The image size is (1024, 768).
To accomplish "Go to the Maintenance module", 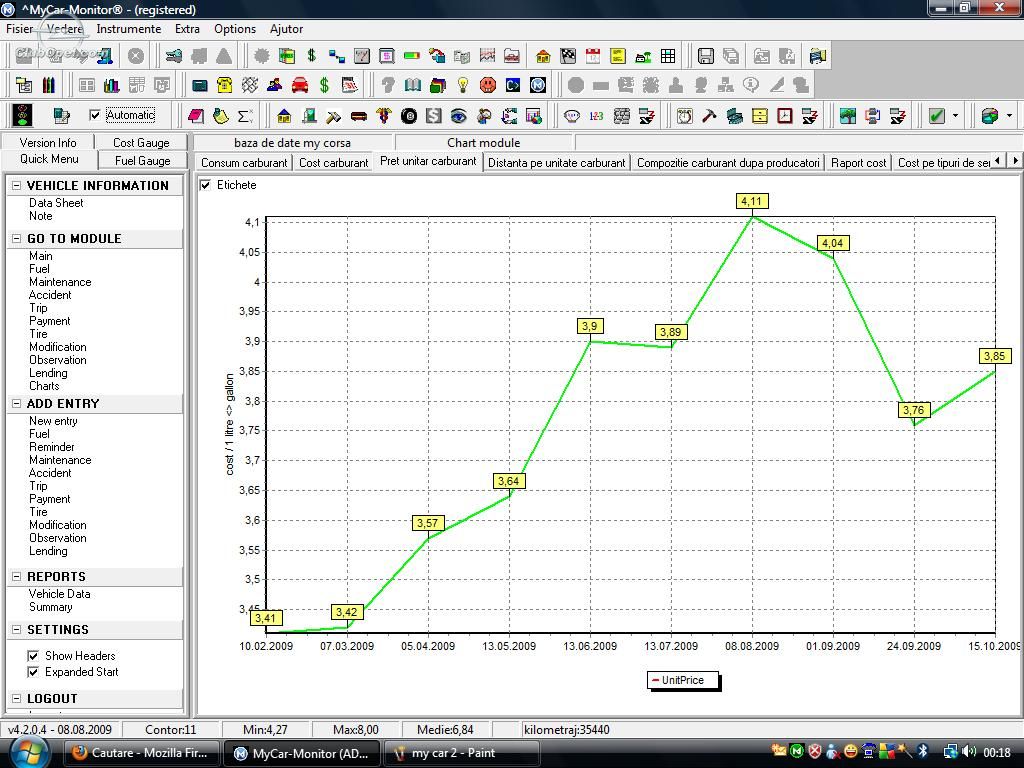I will [60, 282].
